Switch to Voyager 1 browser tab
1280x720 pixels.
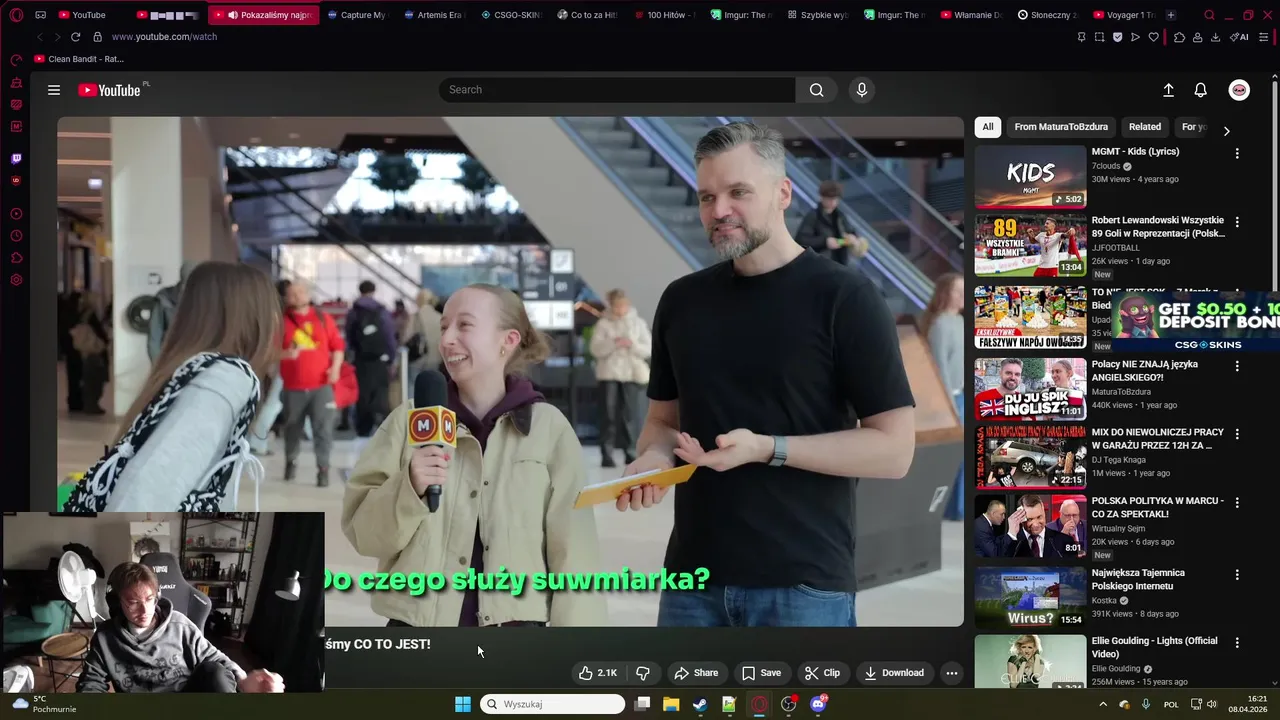1124,15
